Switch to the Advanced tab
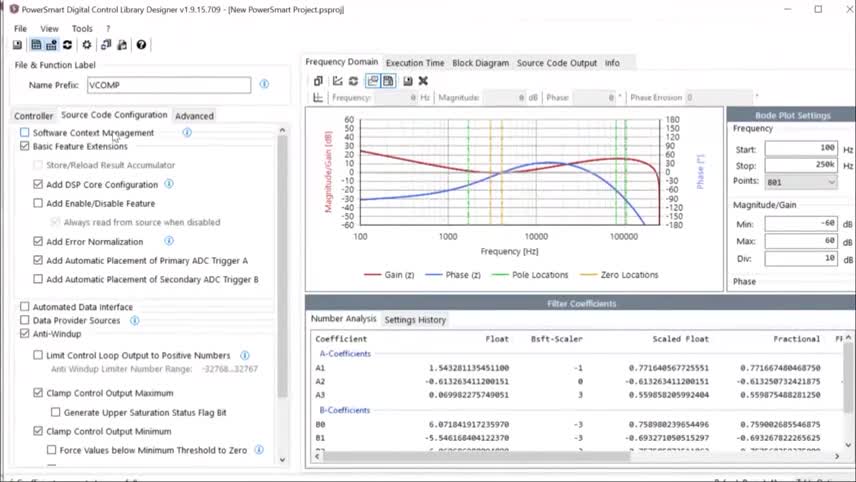The height and width of the screenshot is (482, 856). (x=194, y=116)
